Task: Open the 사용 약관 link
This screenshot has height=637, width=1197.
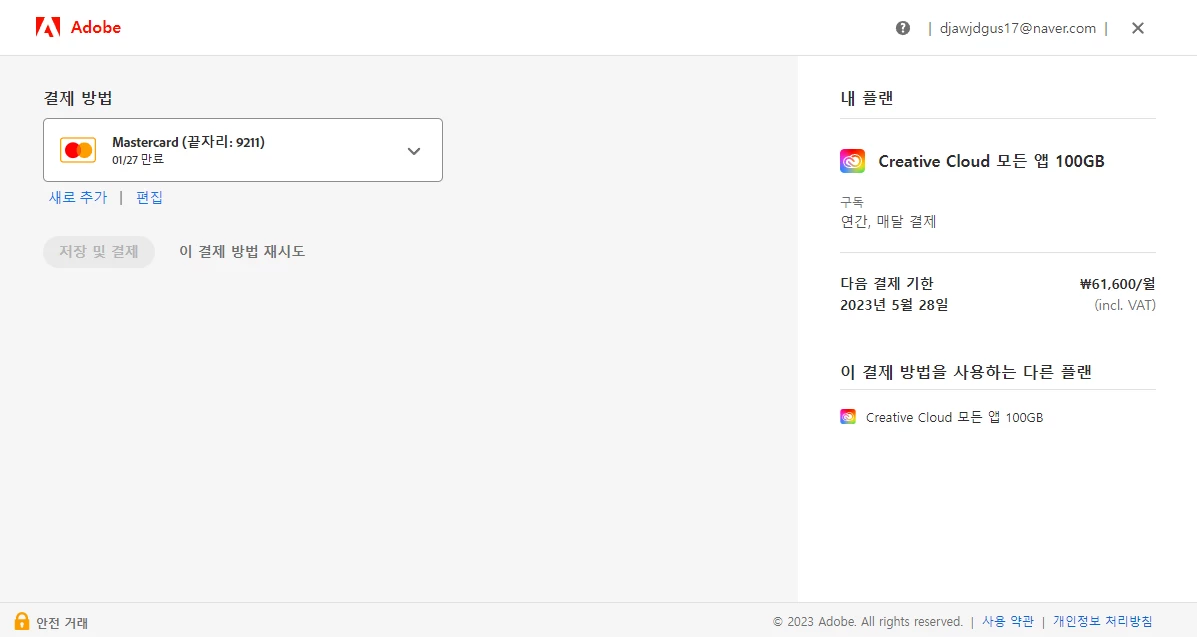Action: pos(1007,622)
